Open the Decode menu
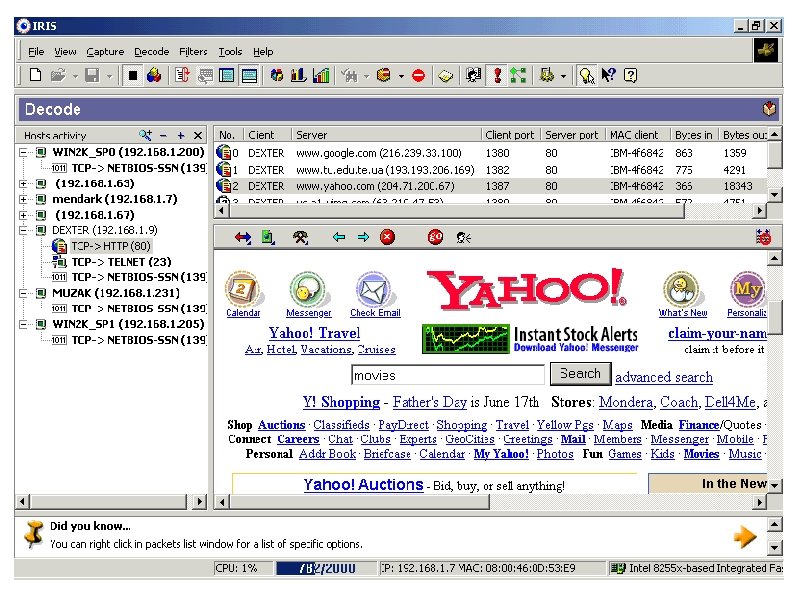The width and height of the screenshot is (799, 598). coord(151,51)
